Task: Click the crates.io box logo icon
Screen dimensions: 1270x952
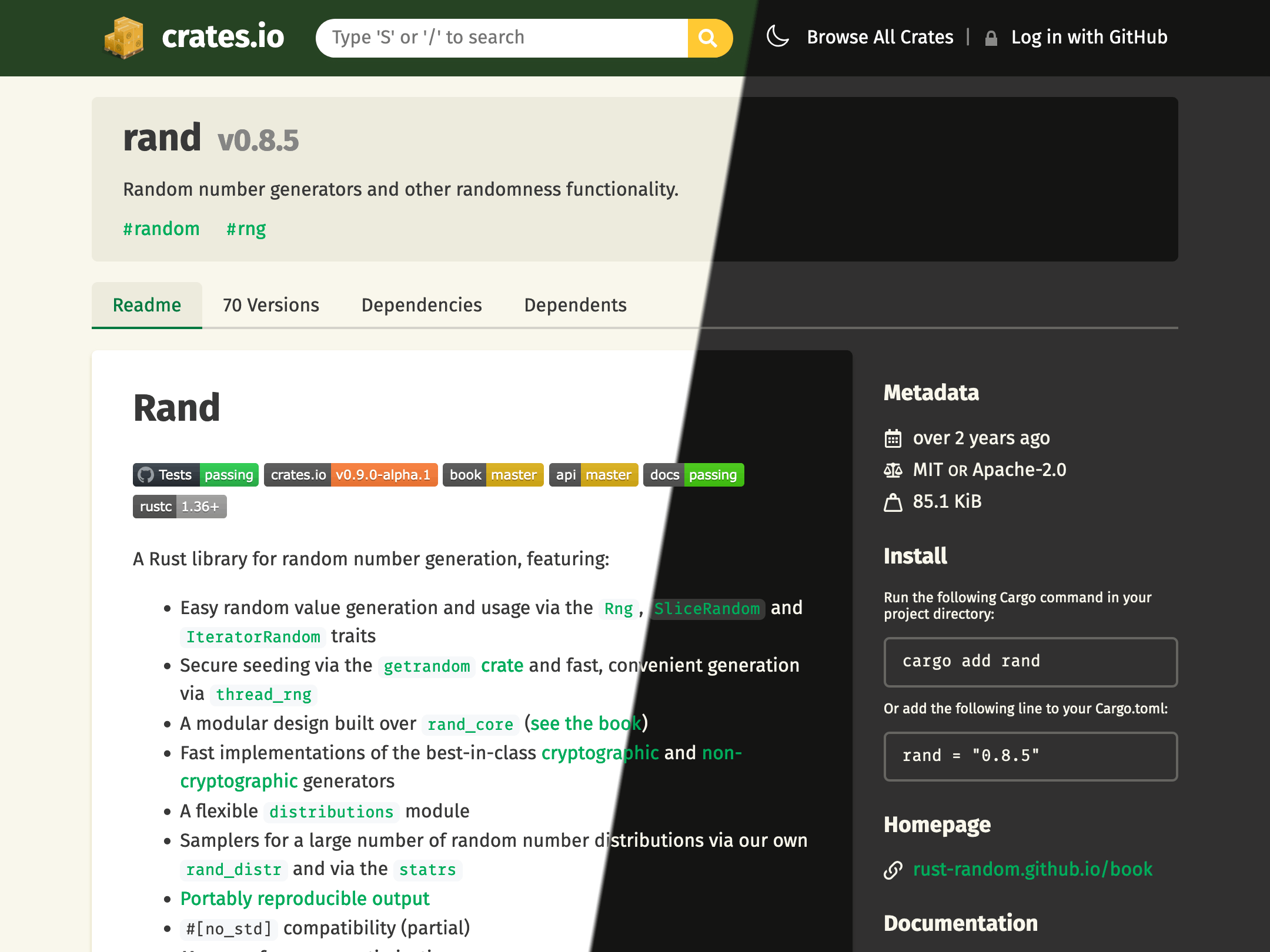Action: (124, 38)
